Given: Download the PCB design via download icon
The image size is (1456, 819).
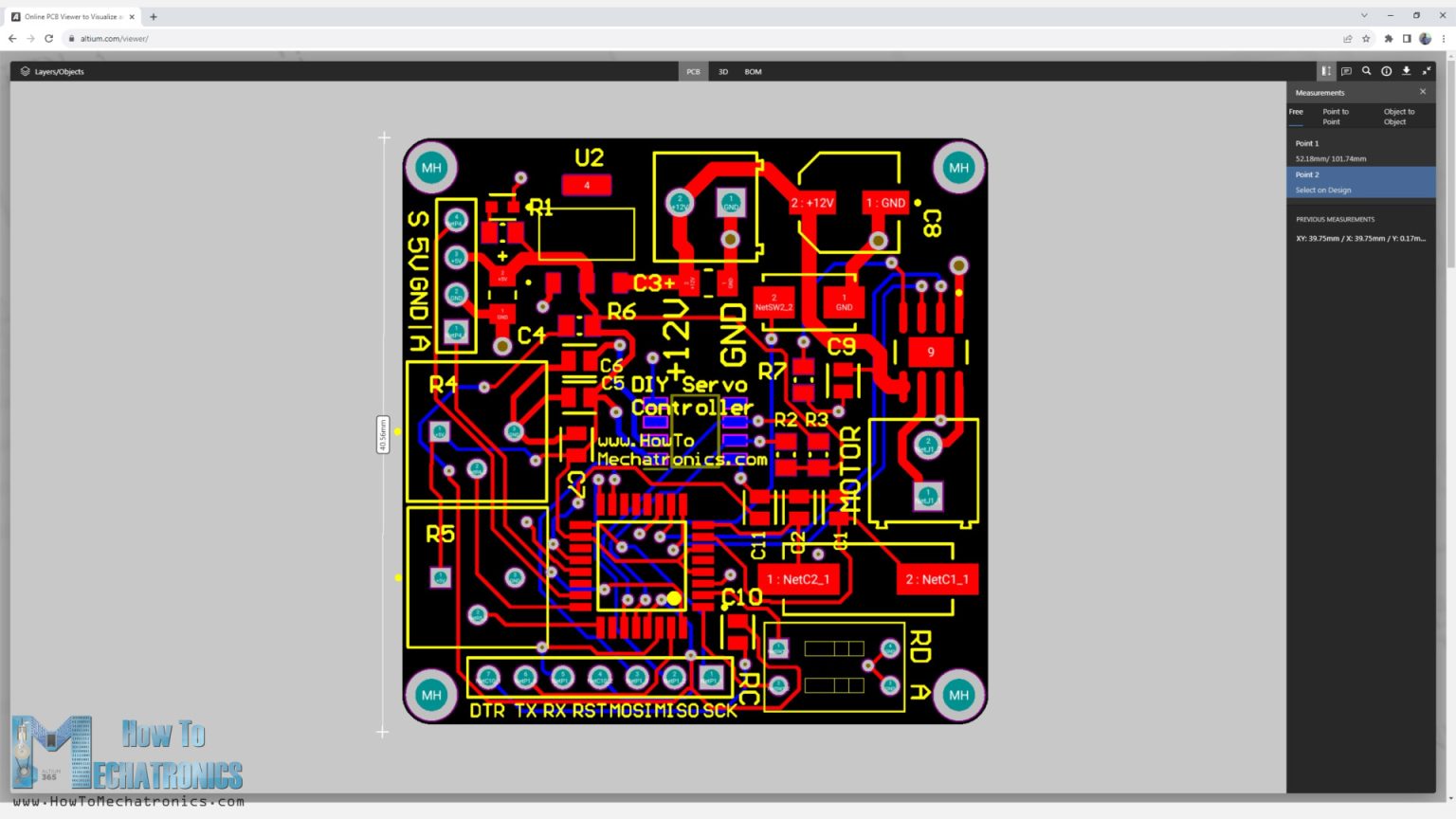Looking at the screenshot, I should coord(1406,71).
